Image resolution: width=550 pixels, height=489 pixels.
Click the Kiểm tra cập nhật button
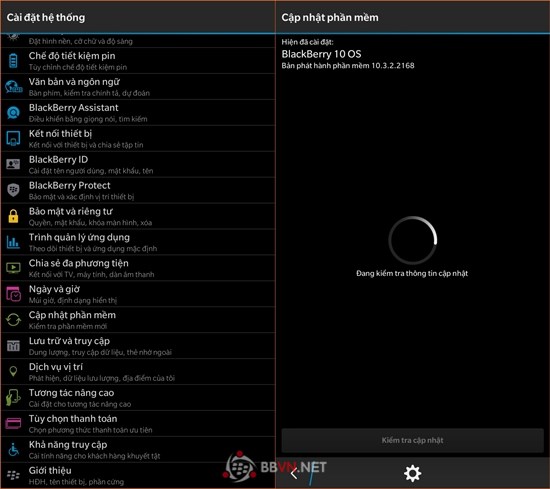coord(412,440)
